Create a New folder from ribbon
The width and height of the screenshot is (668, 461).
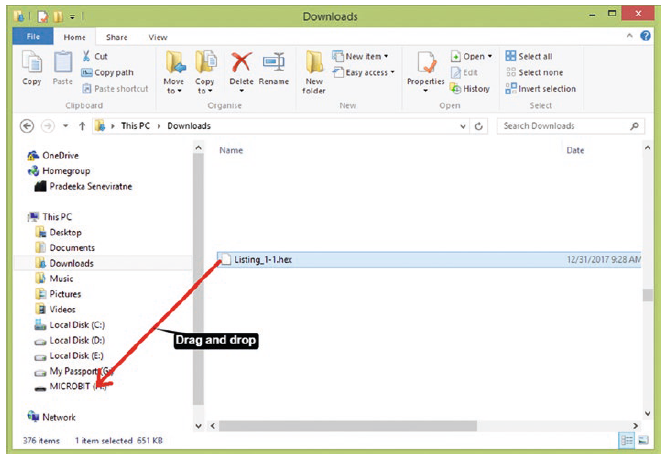click(315, 70)
